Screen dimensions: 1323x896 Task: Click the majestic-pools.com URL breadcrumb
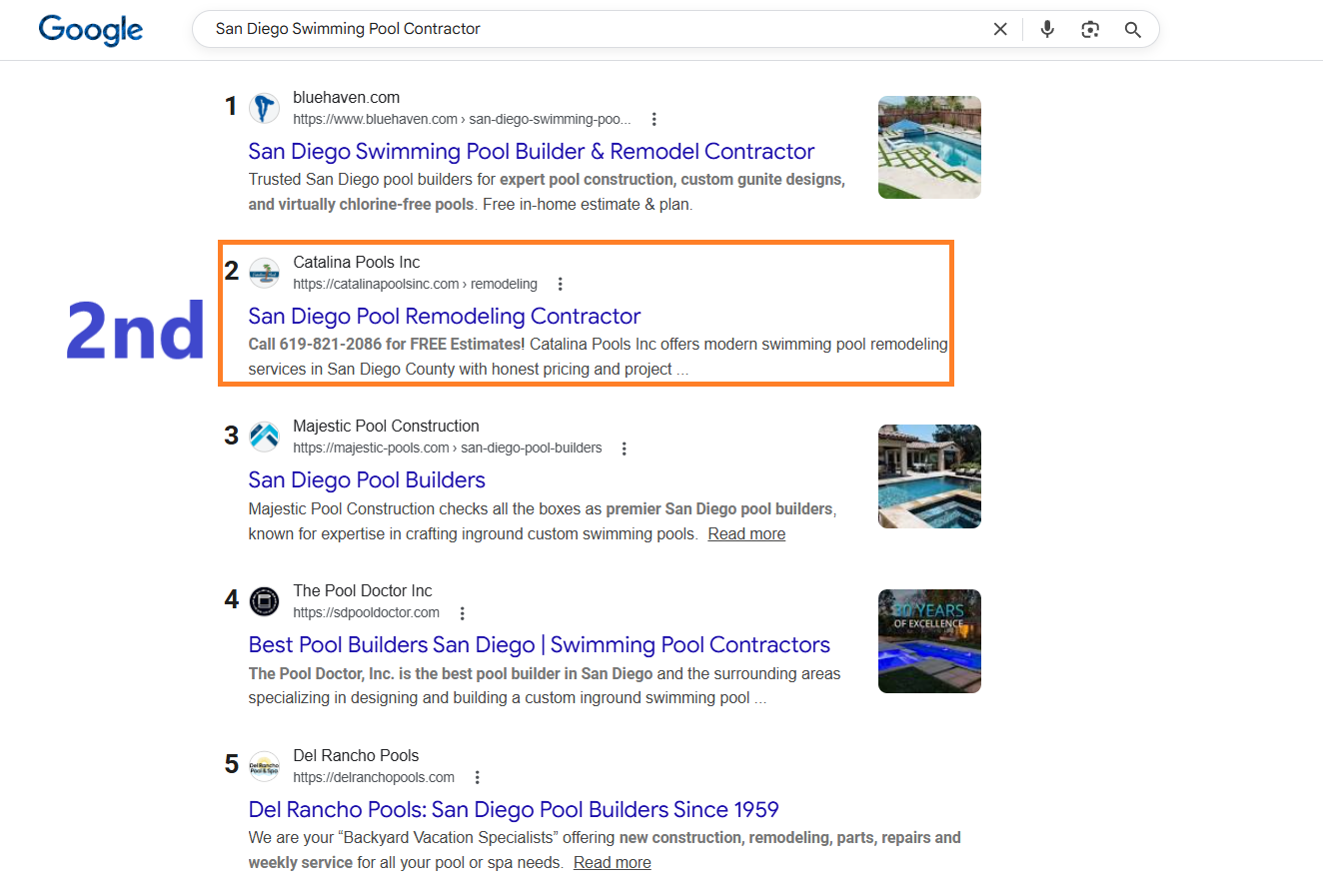[x=448, y=448]
